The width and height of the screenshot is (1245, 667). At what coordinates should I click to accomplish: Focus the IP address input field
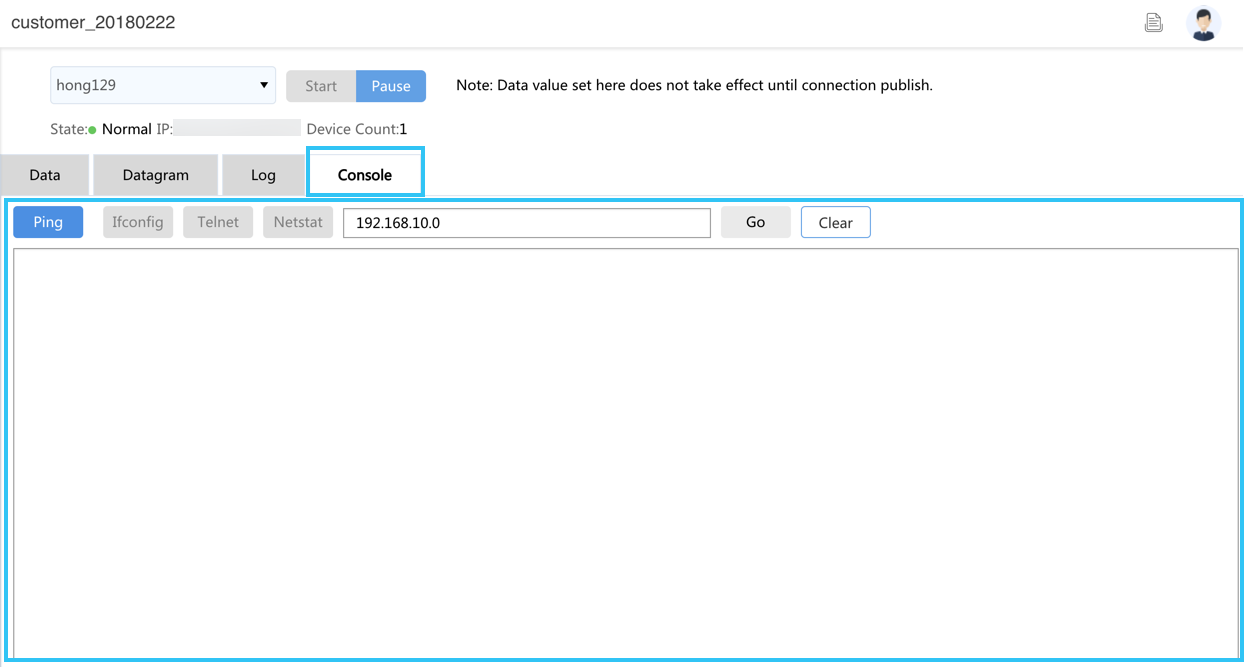(527, 223)
